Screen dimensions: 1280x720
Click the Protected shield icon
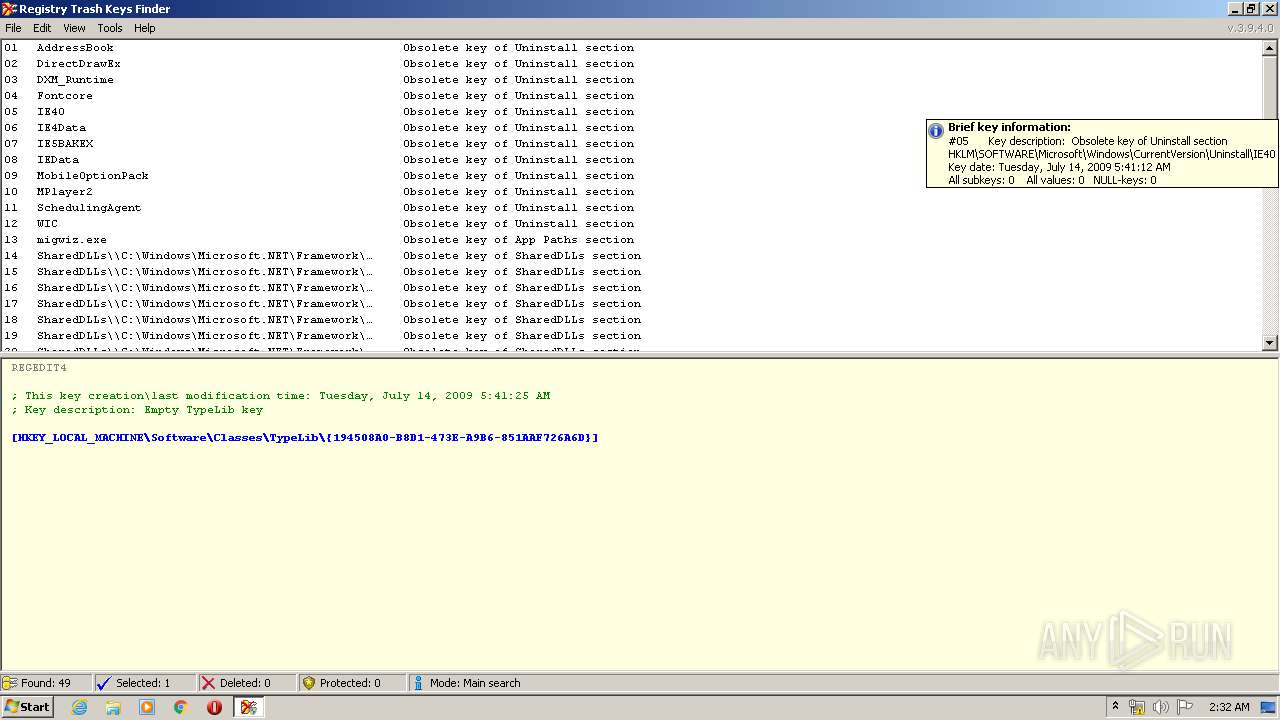click(x=309, y=683)
